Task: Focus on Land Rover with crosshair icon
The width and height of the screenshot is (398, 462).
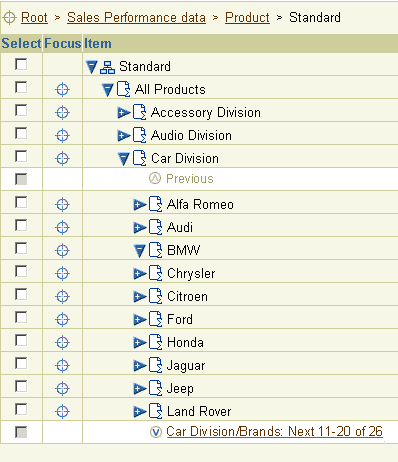Action: tap(62, 411)
